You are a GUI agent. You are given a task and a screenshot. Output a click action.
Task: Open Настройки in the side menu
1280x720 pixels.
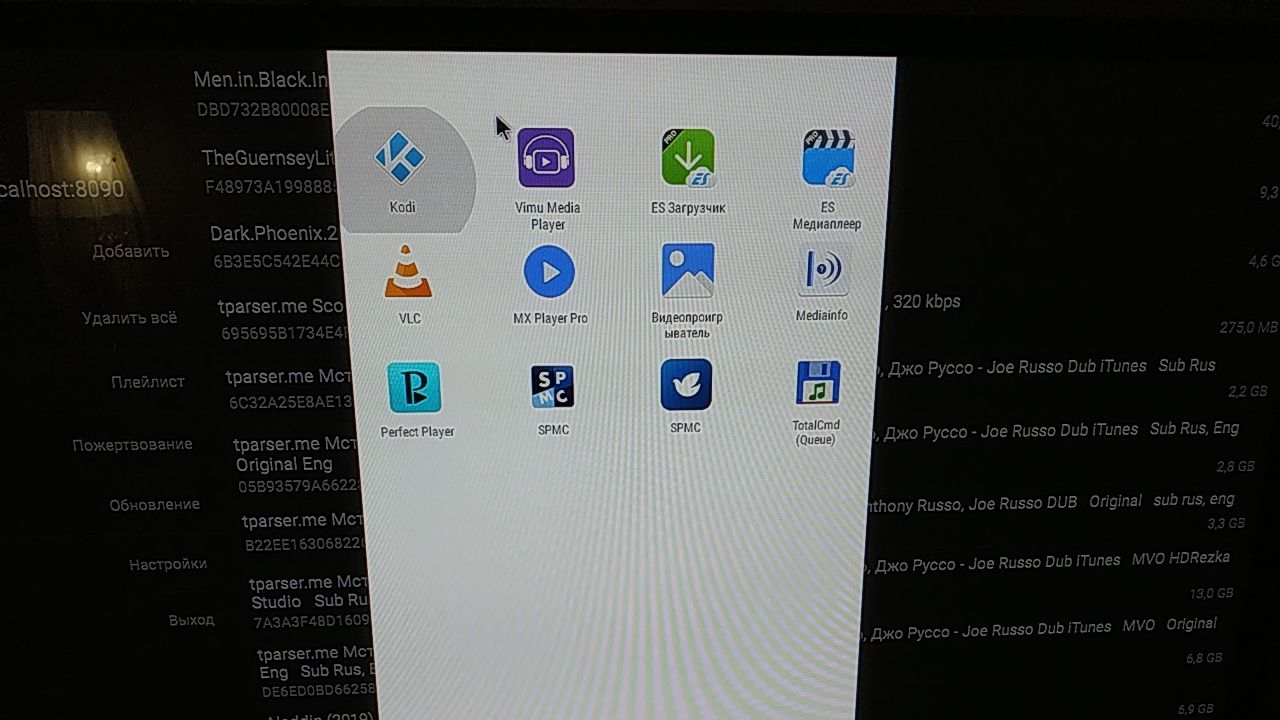click(168, 564)
